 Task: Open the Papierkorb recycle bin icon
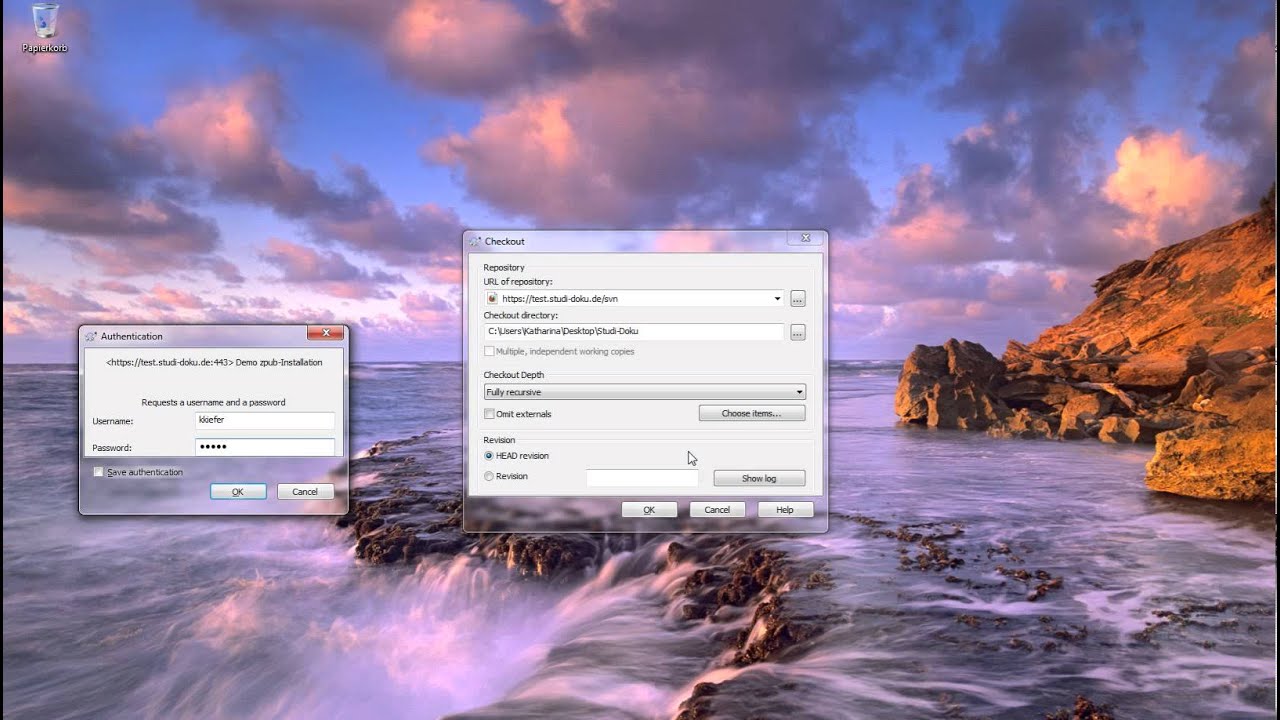click(44, 28)
